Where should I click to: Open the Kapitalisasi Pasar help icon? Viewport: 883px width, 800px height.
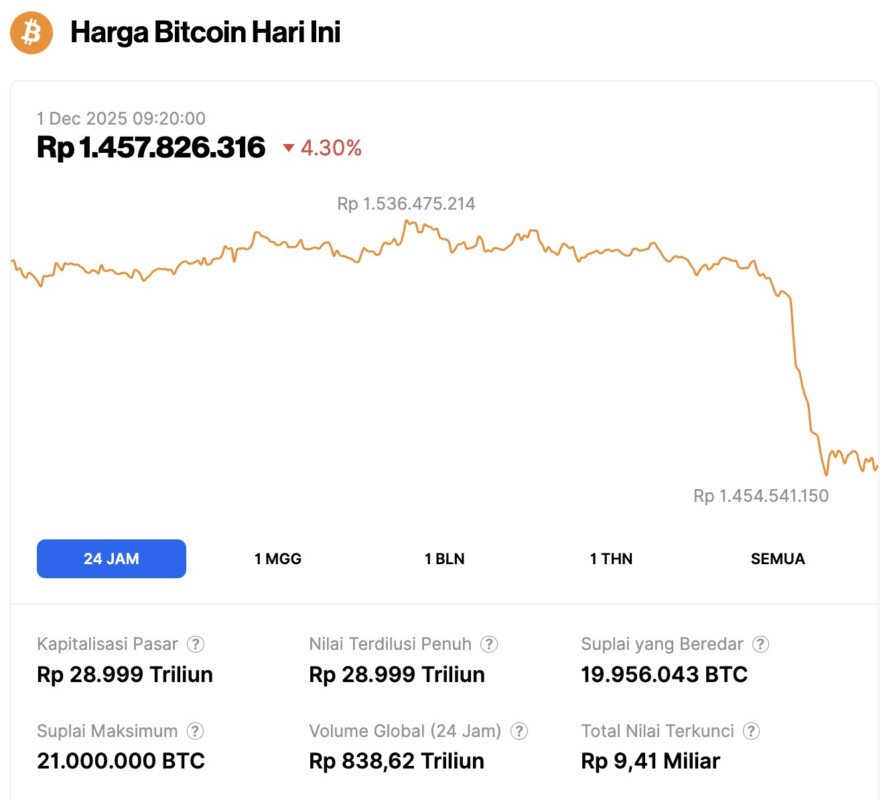(x=197, y=644)
